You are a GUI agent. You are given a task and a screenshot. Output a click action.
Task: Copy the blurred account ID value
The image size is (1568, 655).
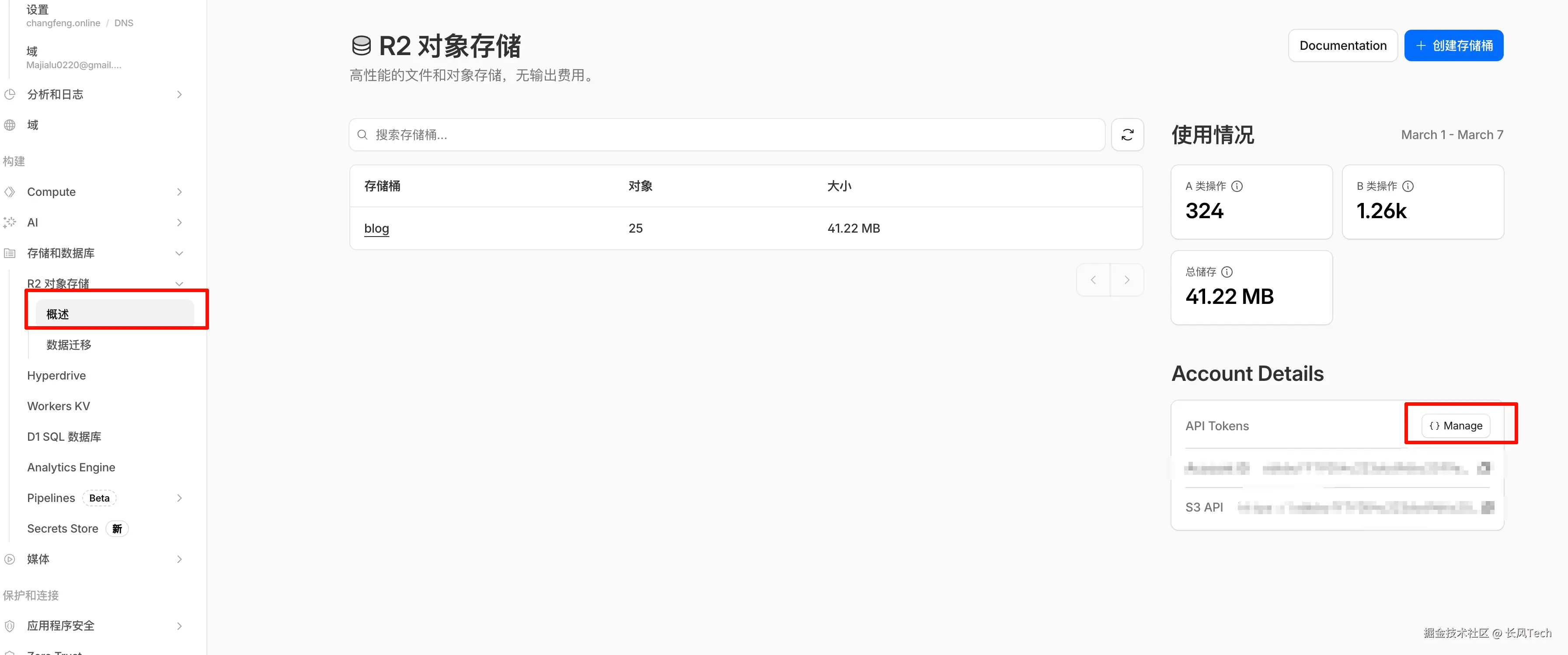[1484, 467]
